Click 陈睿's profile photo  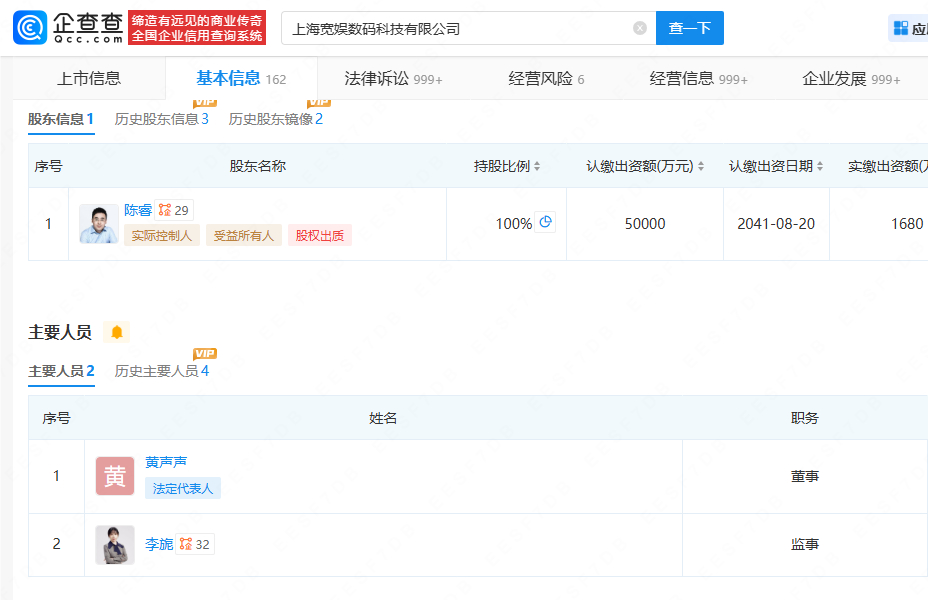pyautogui.click(x=99, y=224)
